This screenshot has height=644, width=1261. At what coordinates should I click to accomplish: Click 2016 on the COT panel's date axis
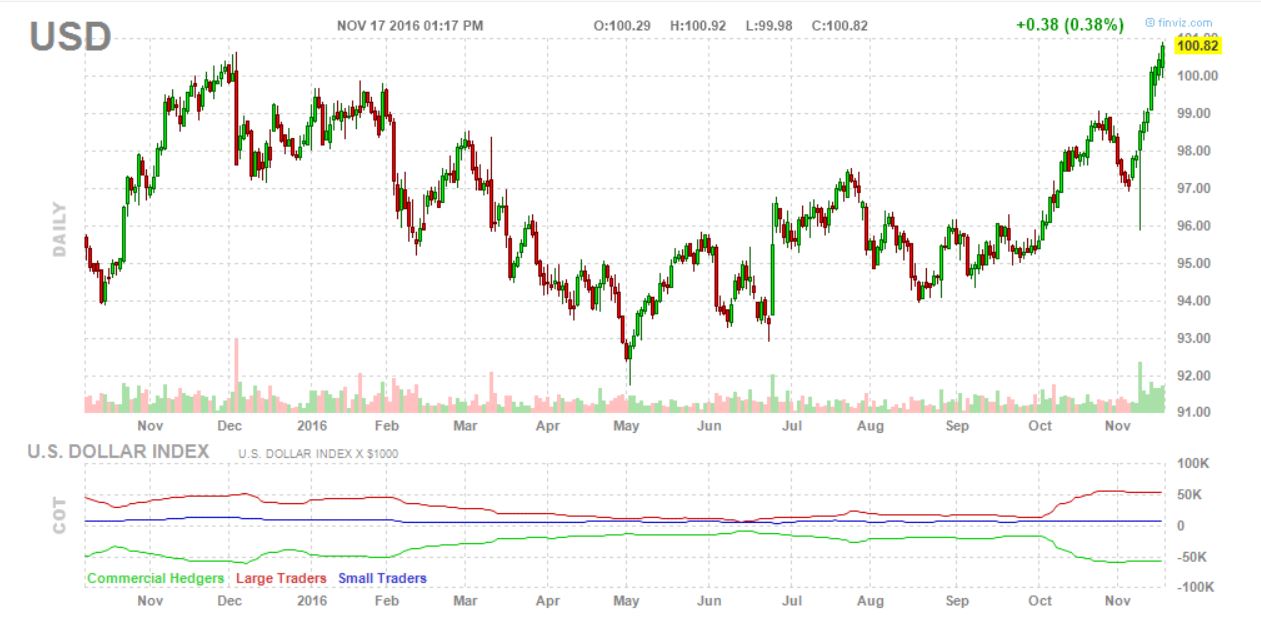pos(313,601)
